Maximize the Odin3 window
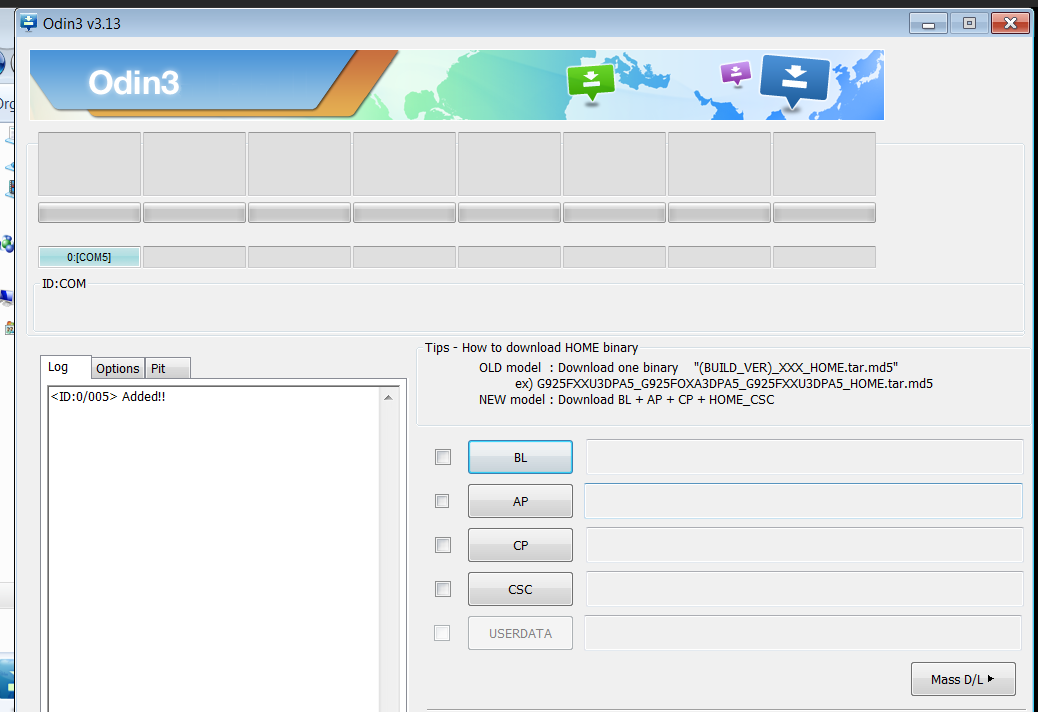Viewport: 1038px width, 712px height. point(969,24)
